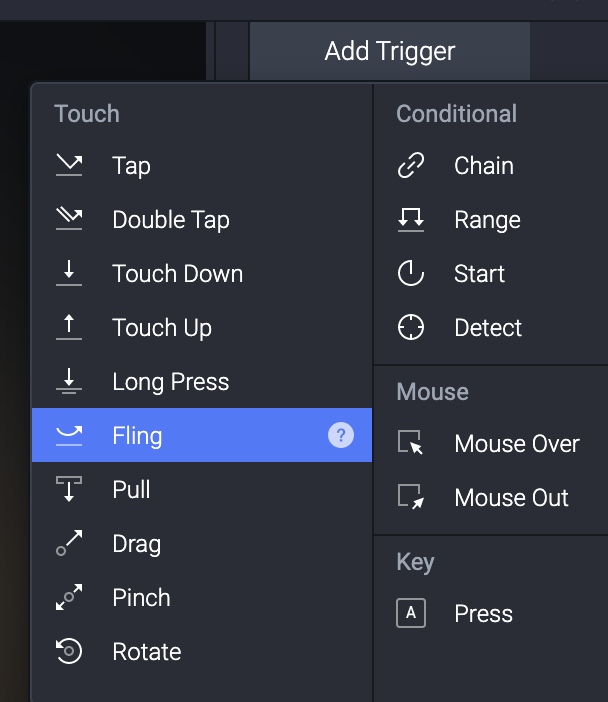Click the Key Press 'A' icon
The image size is (608, 702).
(x=411, y=614)
